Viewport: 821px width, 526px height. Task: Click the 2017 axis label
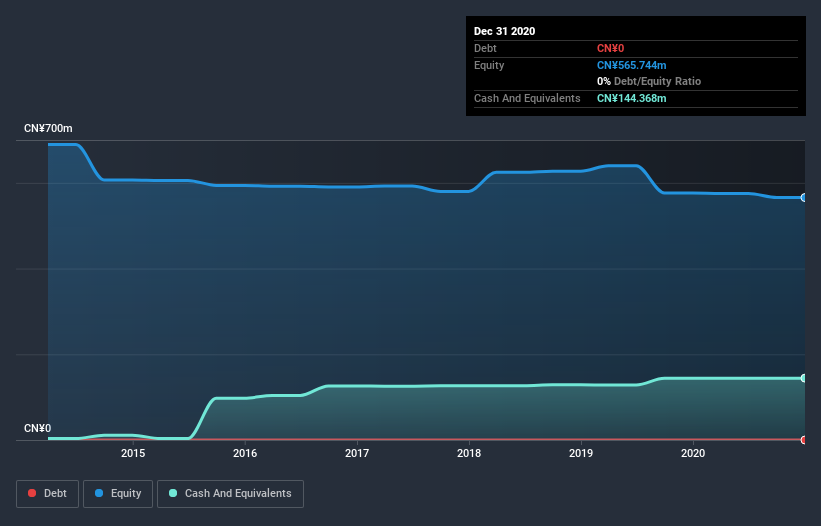(x=357, y=453)
